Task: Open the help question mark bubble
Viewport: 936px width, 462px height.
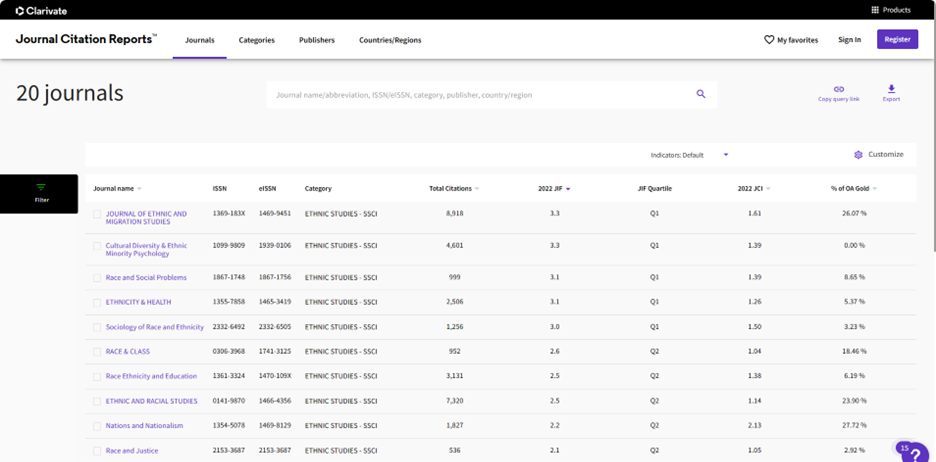Action: click(x=917, y=453)
